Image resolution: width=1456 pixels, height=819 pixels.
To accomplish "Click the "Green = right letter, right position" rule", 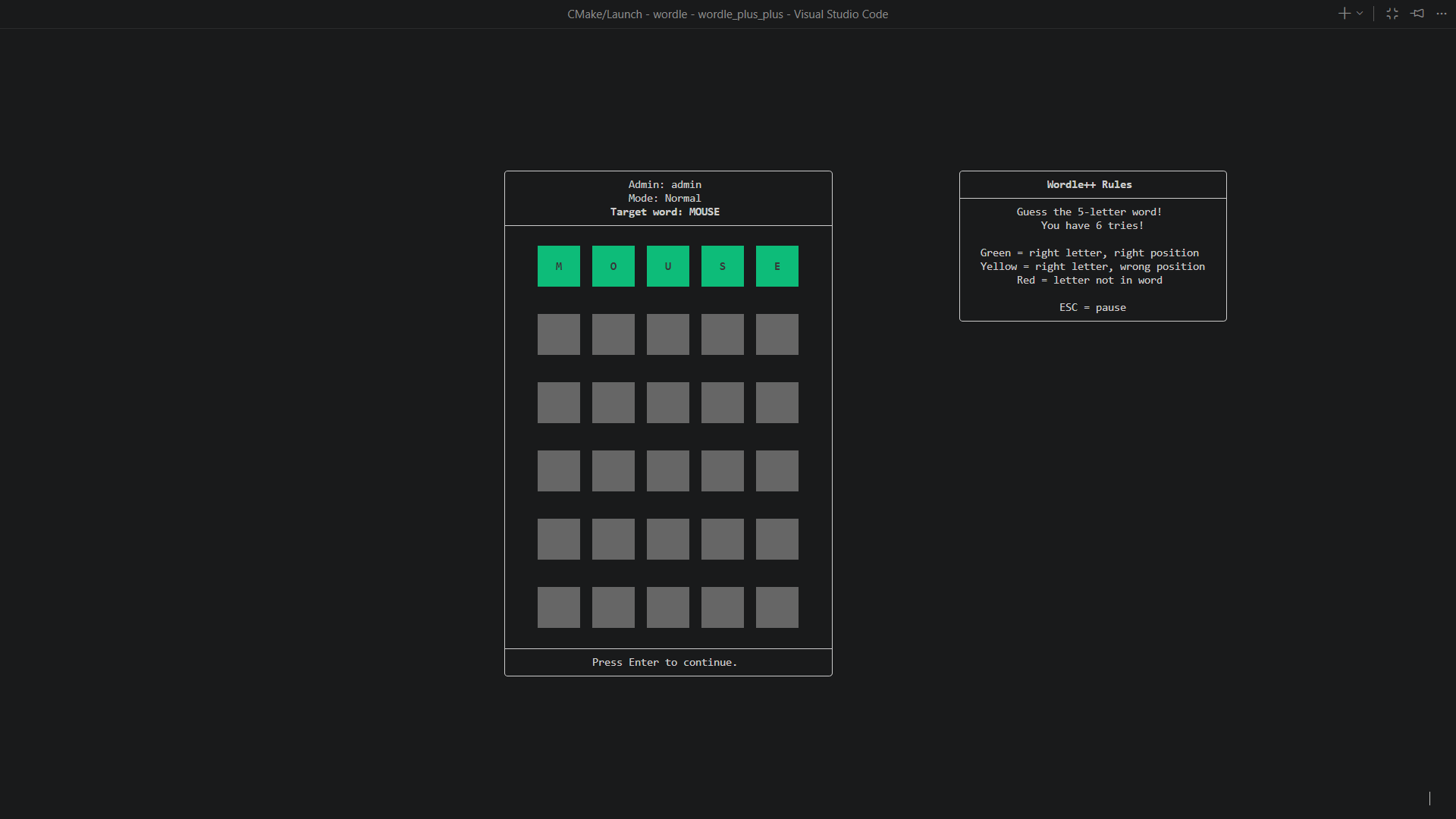I will (1089, 253).
